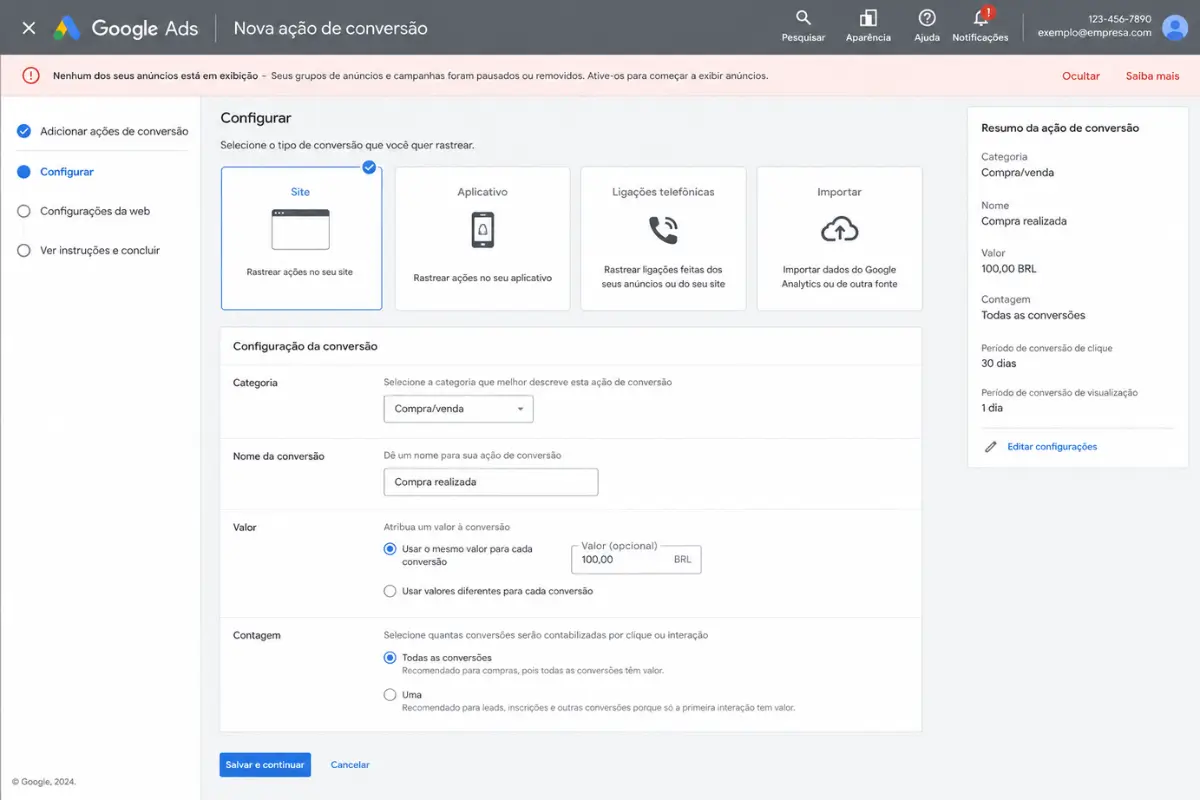Click exemplo@empresa.com account email

(1094, 33)
